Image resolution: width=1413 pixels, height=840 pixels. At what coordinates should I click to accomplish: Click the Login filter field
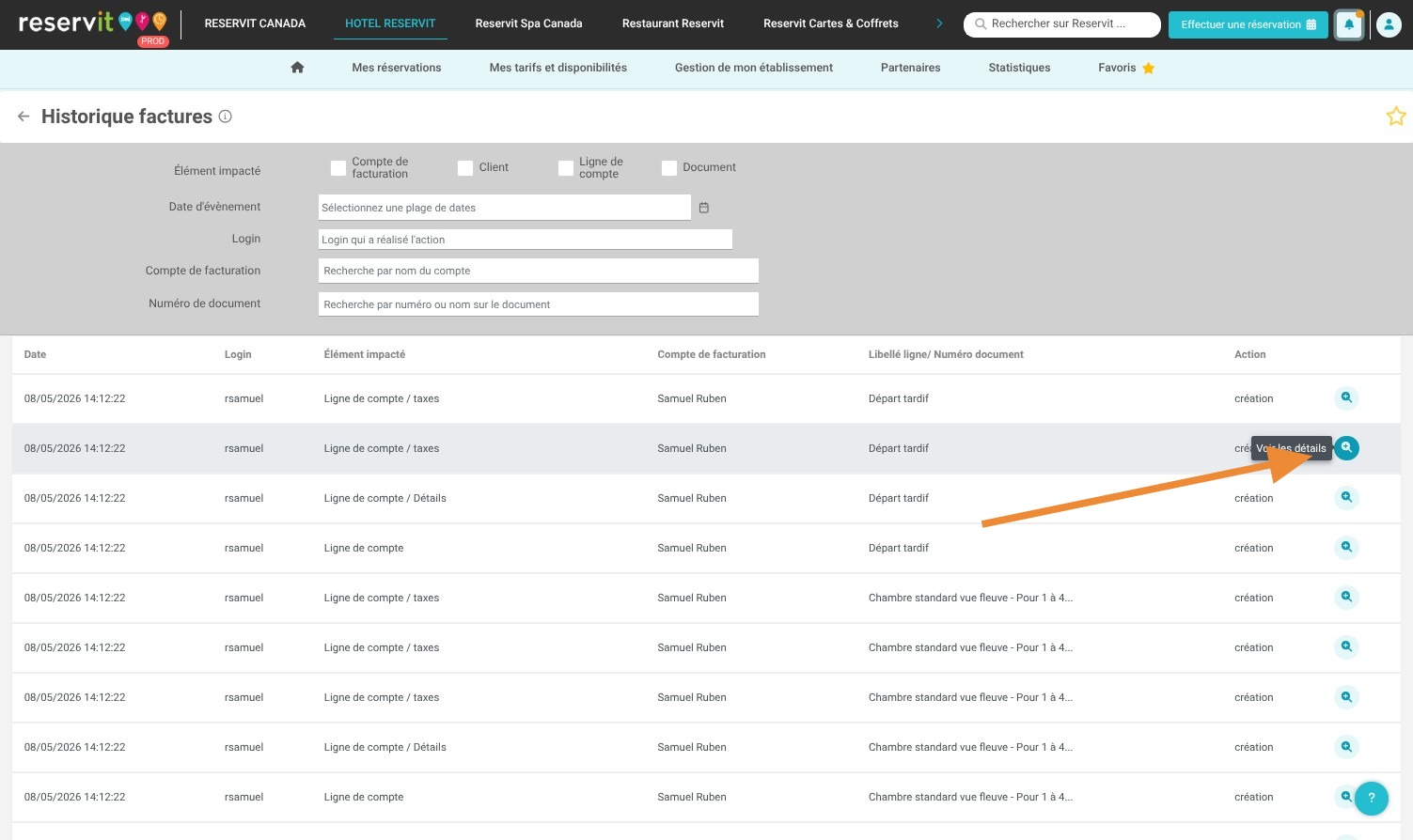[526, 240]
